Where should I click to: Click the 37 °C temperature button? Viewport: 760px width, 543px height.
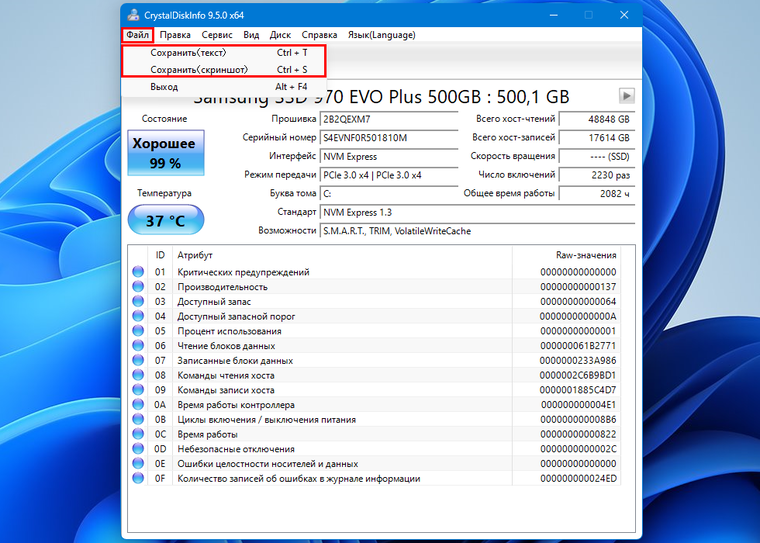166,220
